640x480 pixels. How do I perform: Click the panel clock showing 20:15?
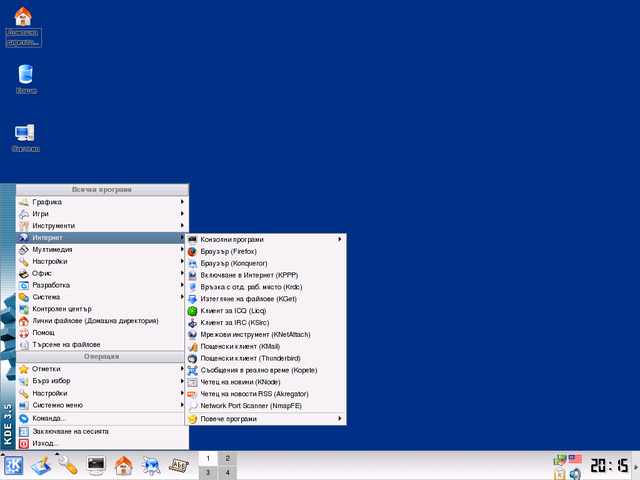click(609, 466)
